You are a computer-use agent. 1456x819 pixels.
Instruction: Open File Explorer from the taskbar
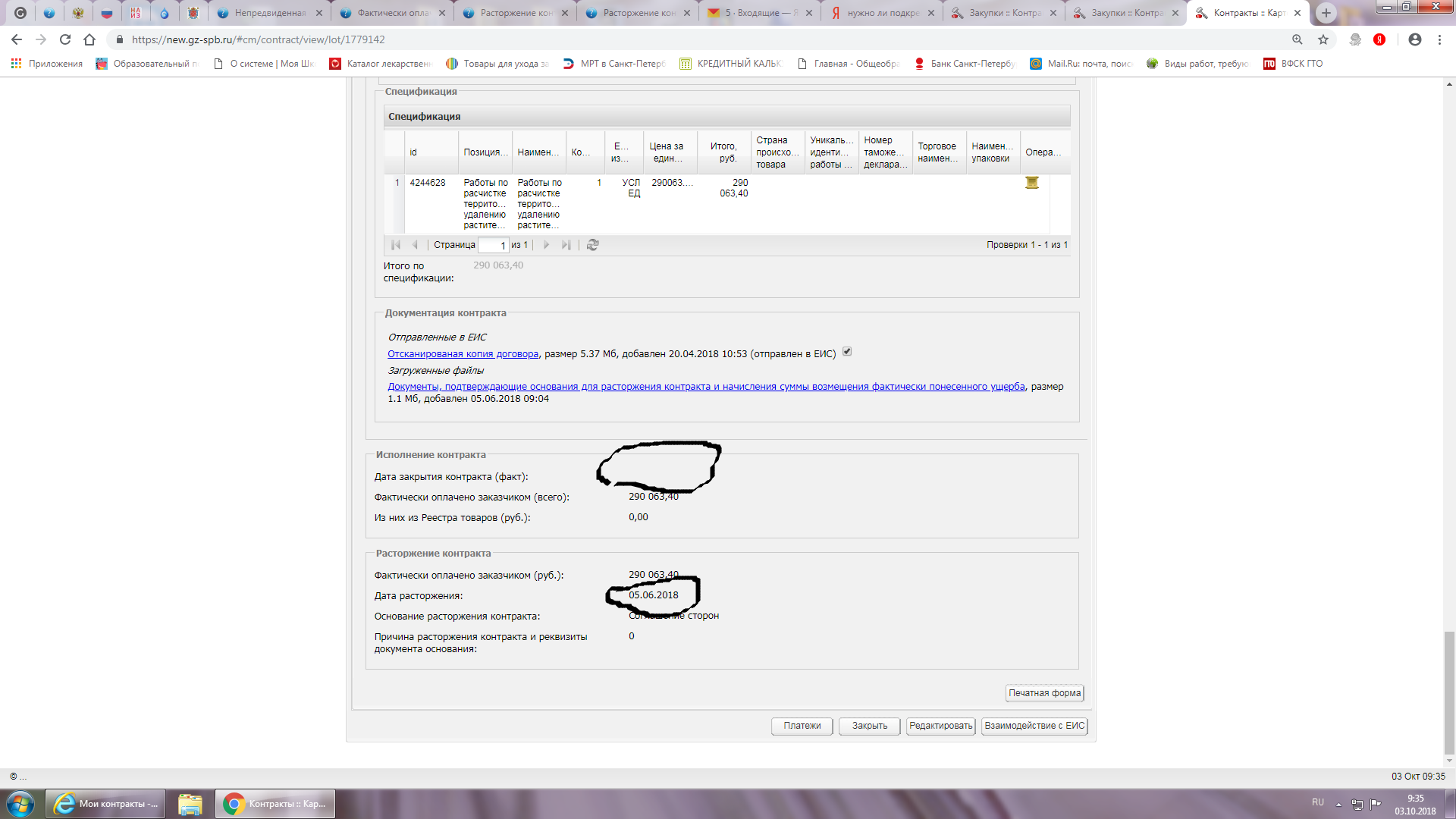click(x=190, y=804)
